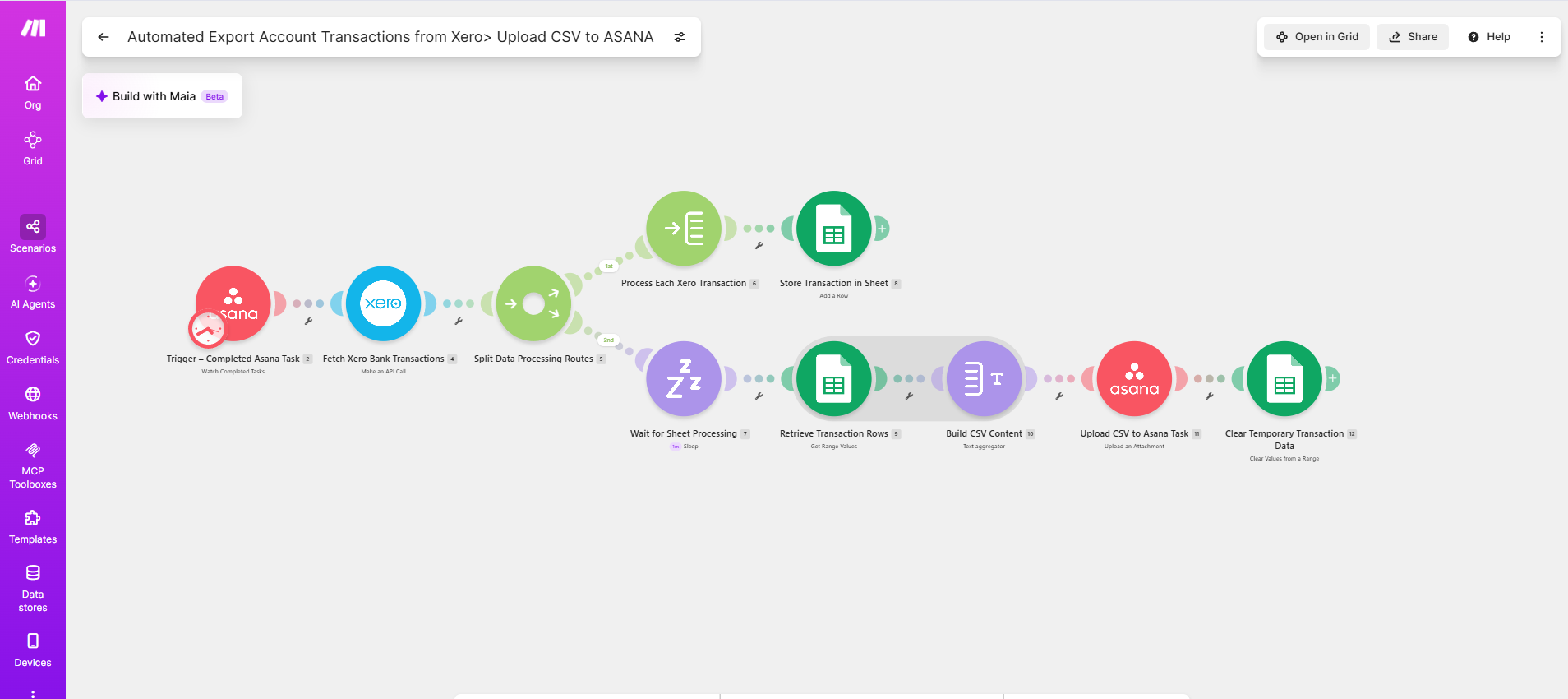Open scenario settings sliders icon
Screen dimensions: 1568x699
click(x=680, y=37)
